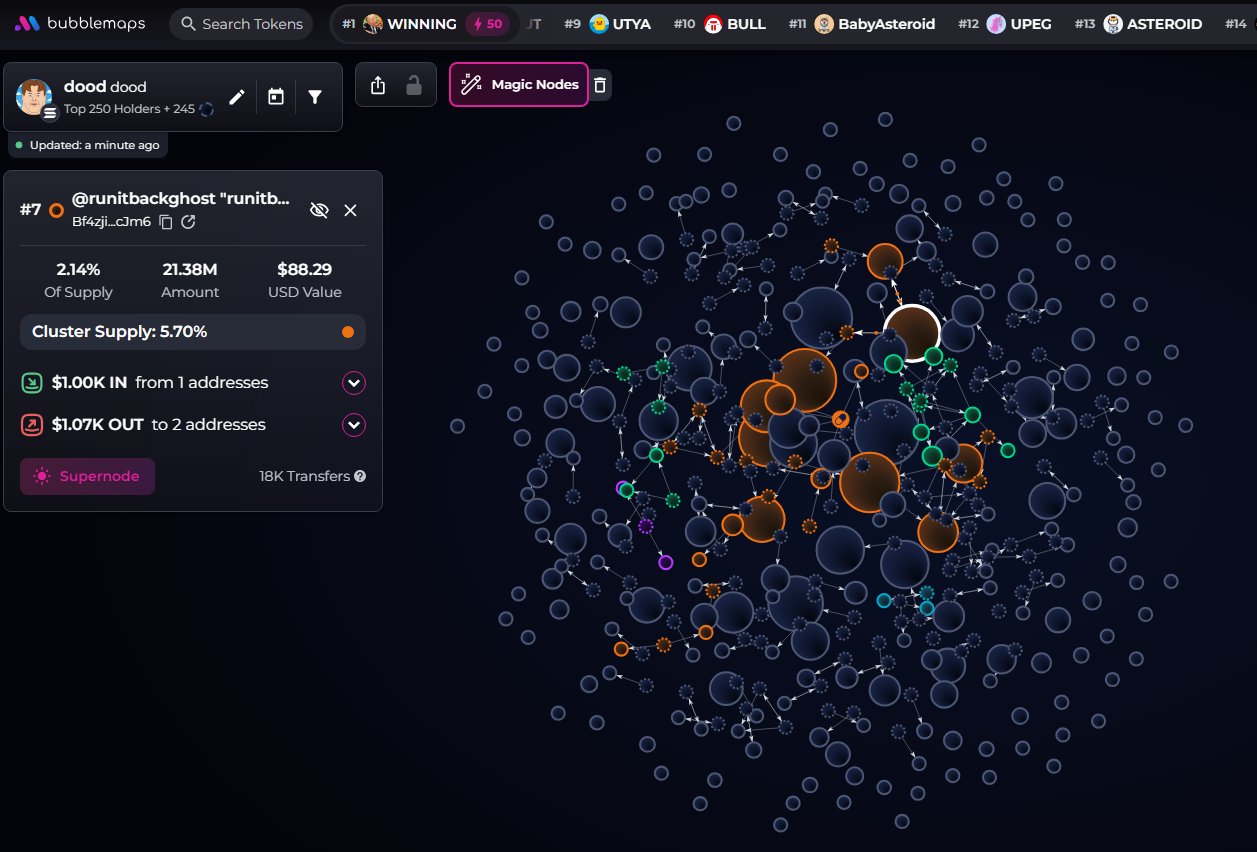Click the Supernode button
This screenshot has height=852, width=1257.
pos(87,477)
